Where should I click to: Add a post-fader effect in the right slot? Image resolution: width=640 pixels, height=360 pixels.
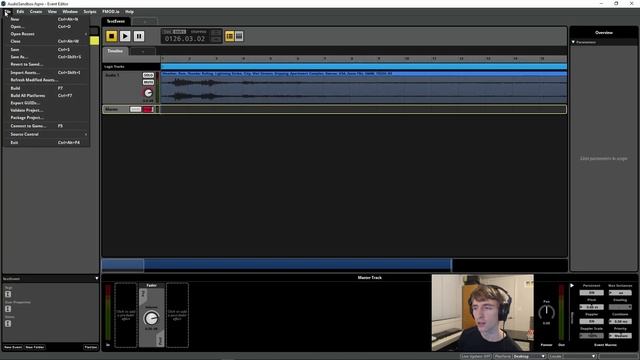pos(177,315)
